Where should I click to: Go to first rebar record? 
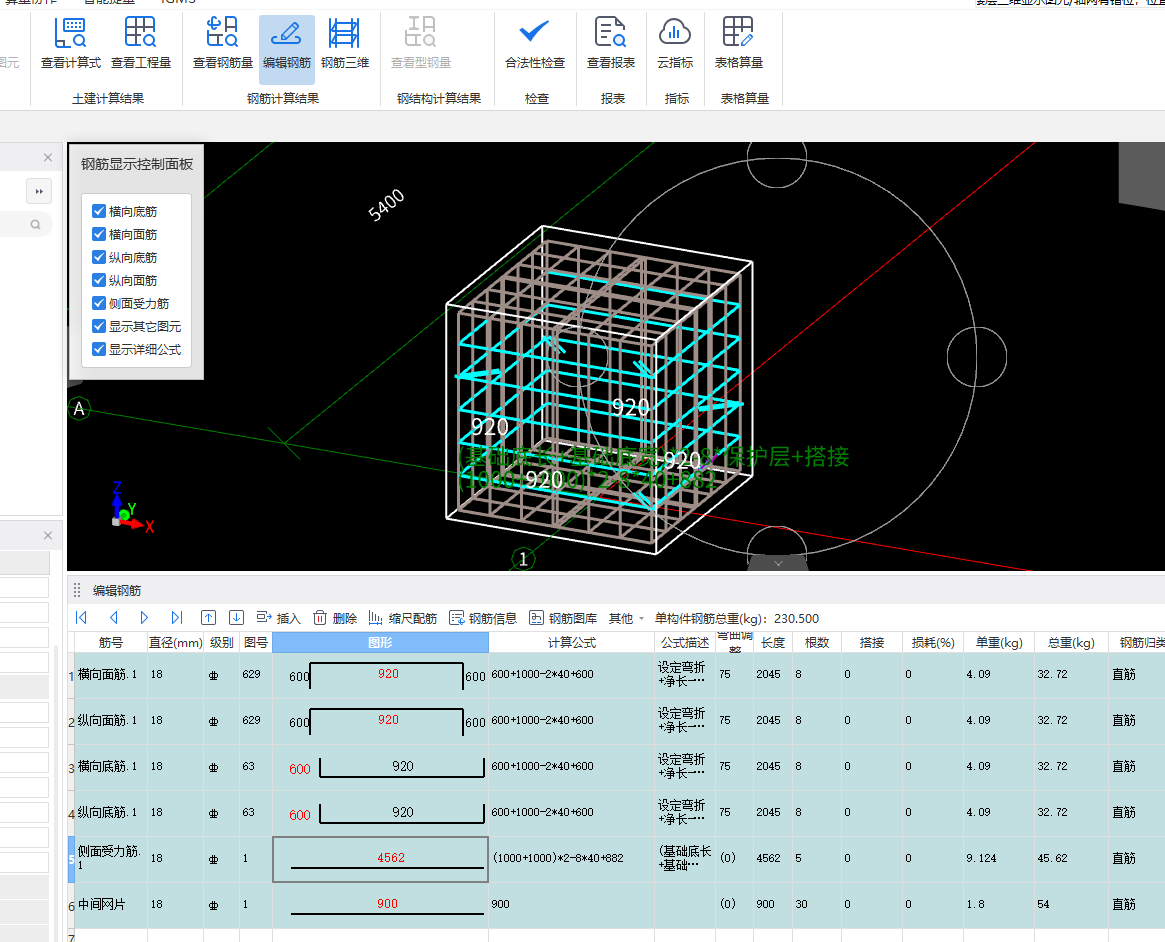tap(82, 618)
